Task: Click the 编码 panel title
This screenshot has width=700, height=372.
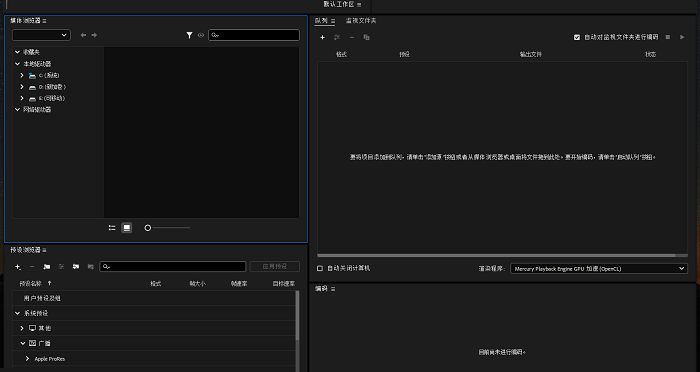Action: click(321, 288)
